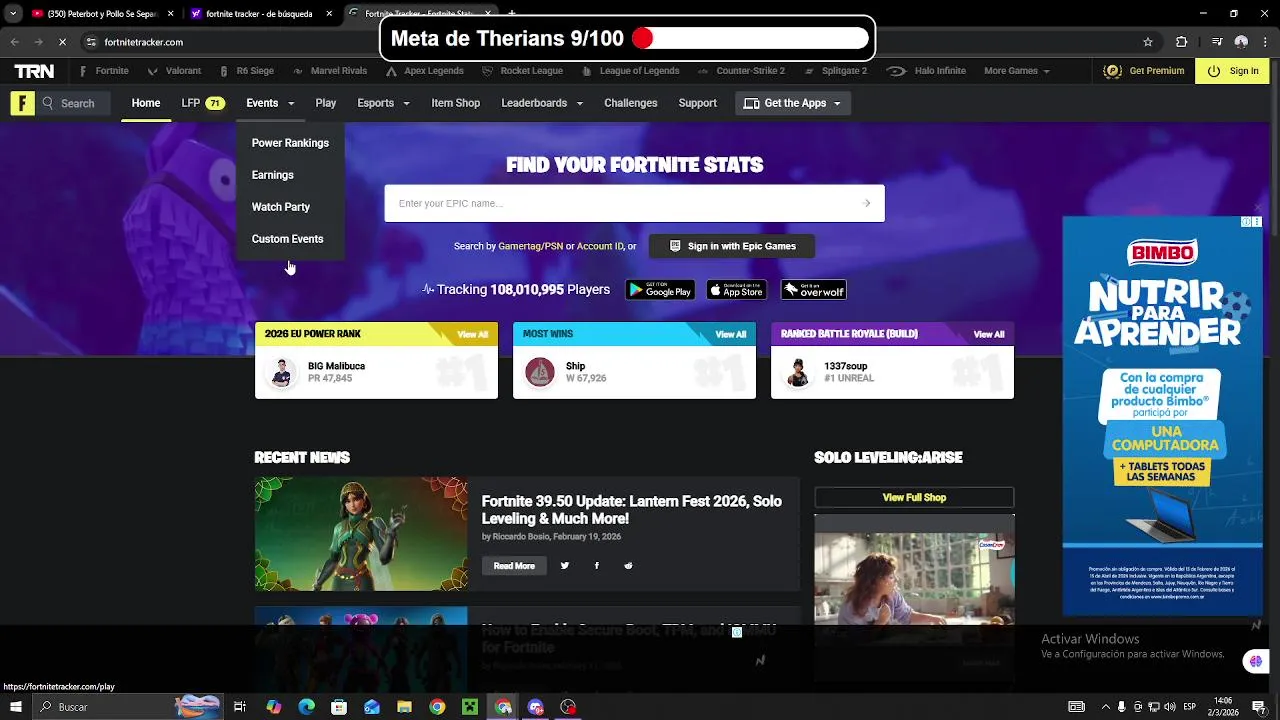Sign in with Epic Games button
This screenshot has width=1280, height=720.
[x=732, y=246]
